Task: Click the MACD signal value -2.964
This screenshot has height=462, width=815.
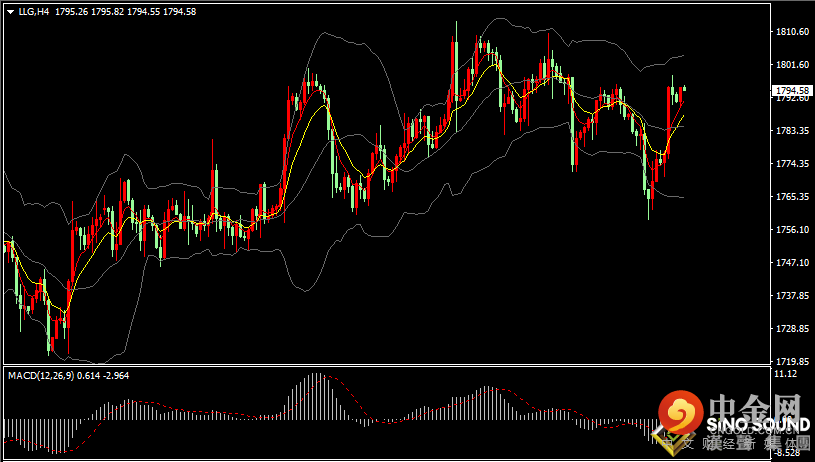Action: coord(114,375)
